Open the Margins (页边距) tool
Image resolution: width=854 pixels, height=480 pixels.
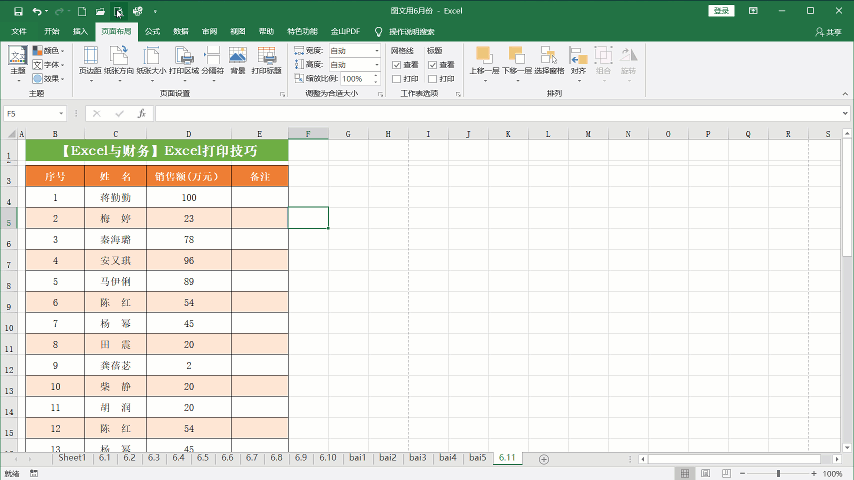pos(90,64)
